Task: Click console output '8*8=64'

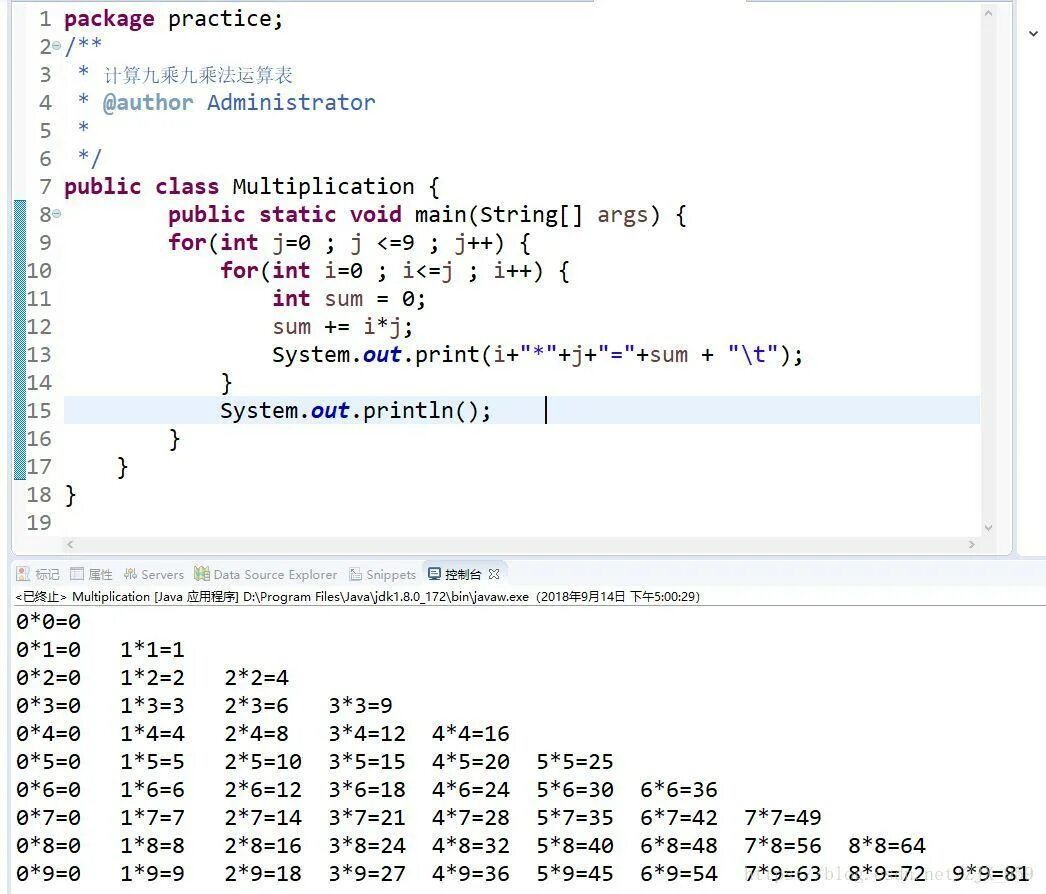Action: pyautogui.click(x=887, y=846)
